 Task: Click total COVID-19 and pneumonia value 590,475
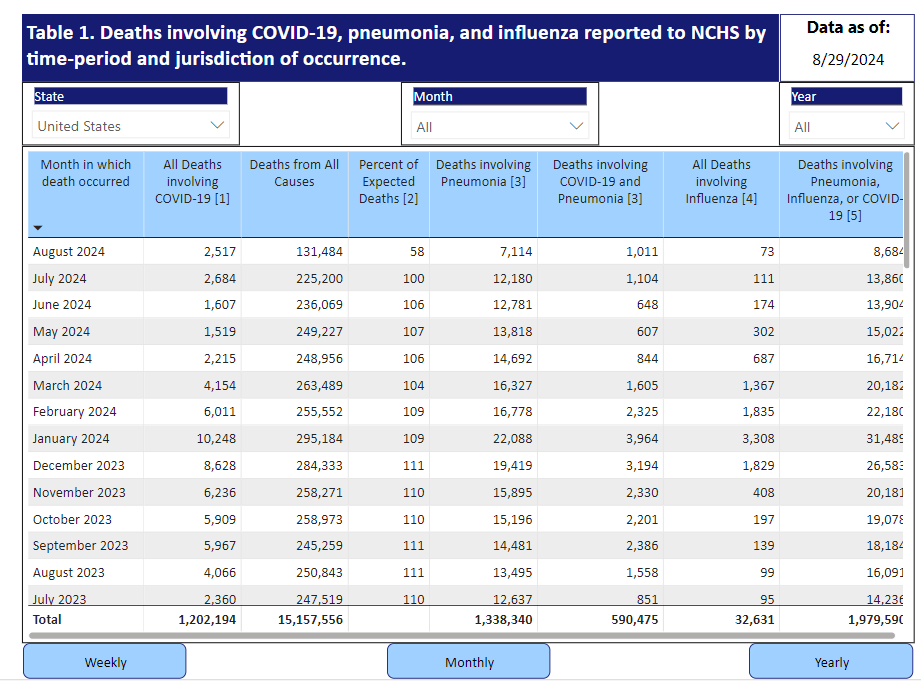coord(634,619)
